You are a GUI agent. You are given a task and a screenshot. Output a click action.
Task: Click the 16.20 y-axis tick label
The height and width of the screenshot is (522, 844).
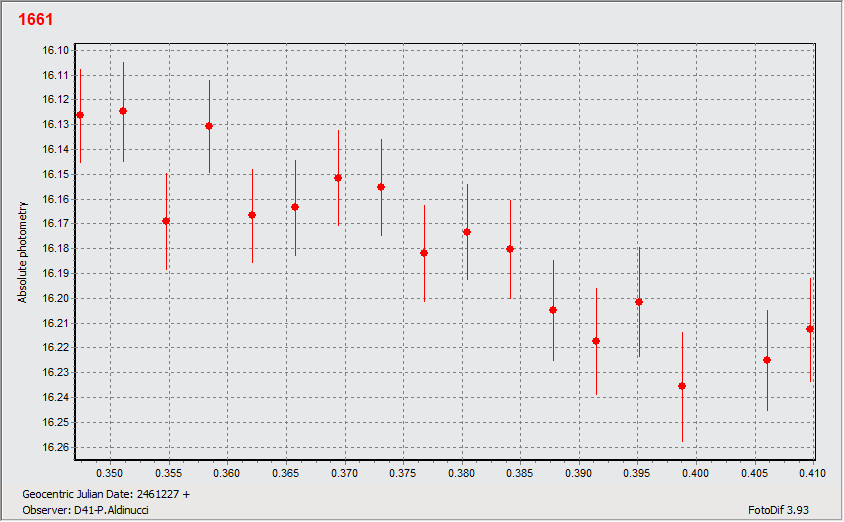(55, 298)
